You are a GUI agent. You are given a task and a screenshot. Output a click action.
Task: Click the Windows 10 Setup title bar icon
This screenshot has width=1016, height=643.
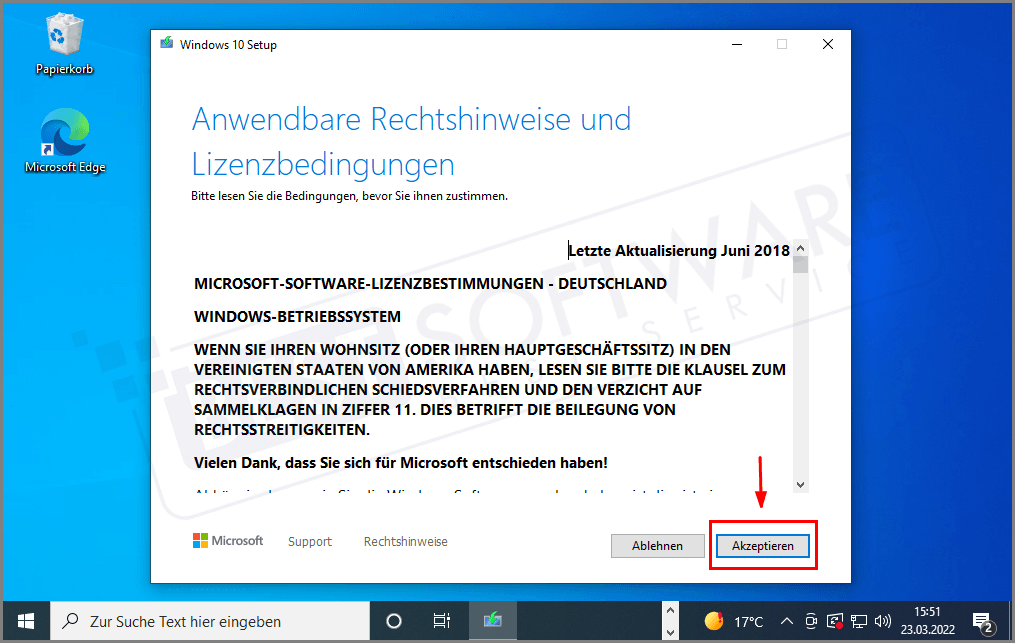[166, 44]
